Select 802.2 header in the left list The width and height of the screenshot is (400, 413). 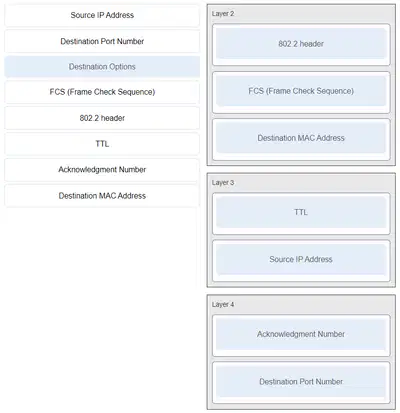[x=102, y=118]
